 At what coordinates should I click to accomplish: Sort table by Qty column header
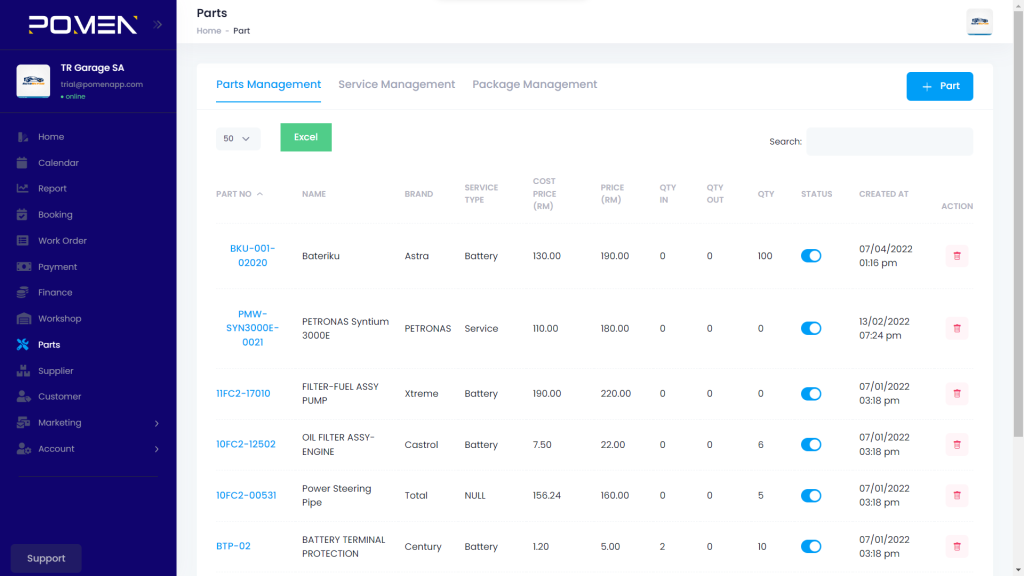click(765, 194)
